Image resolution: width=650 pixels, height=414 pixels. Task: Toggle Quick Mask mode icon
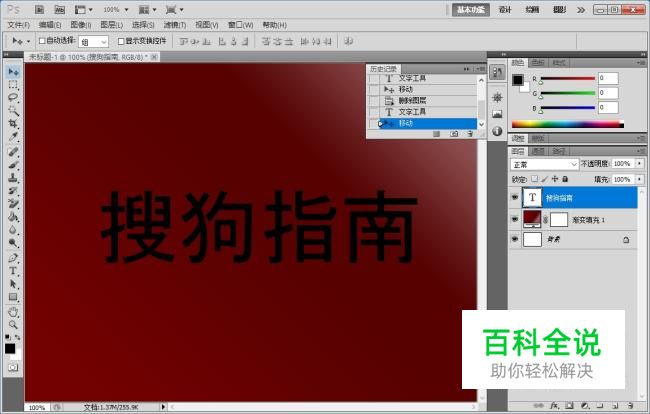pos(13,367)
